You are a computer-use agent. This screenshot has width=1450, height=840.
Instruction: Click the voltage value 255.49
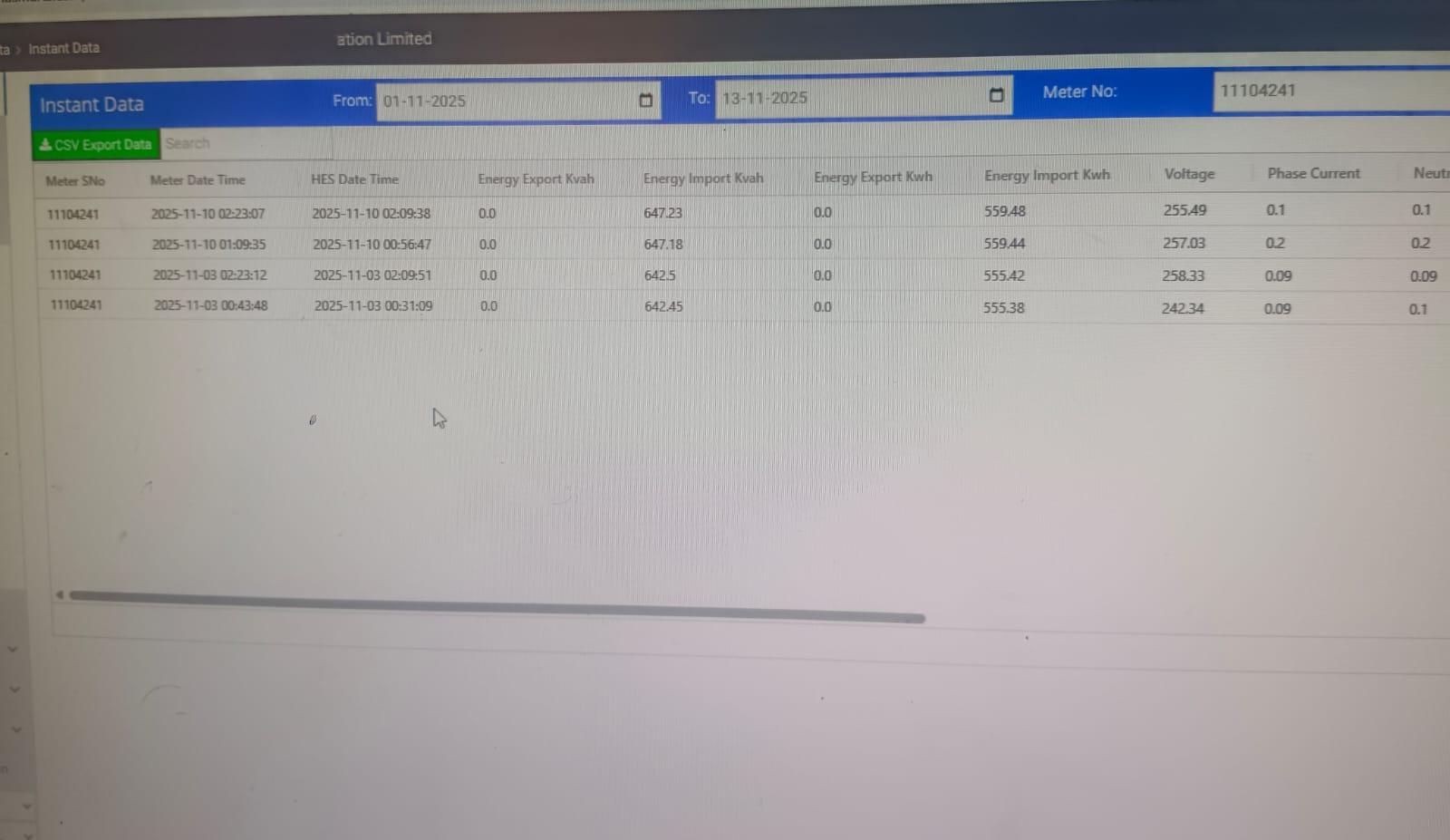1184,210
